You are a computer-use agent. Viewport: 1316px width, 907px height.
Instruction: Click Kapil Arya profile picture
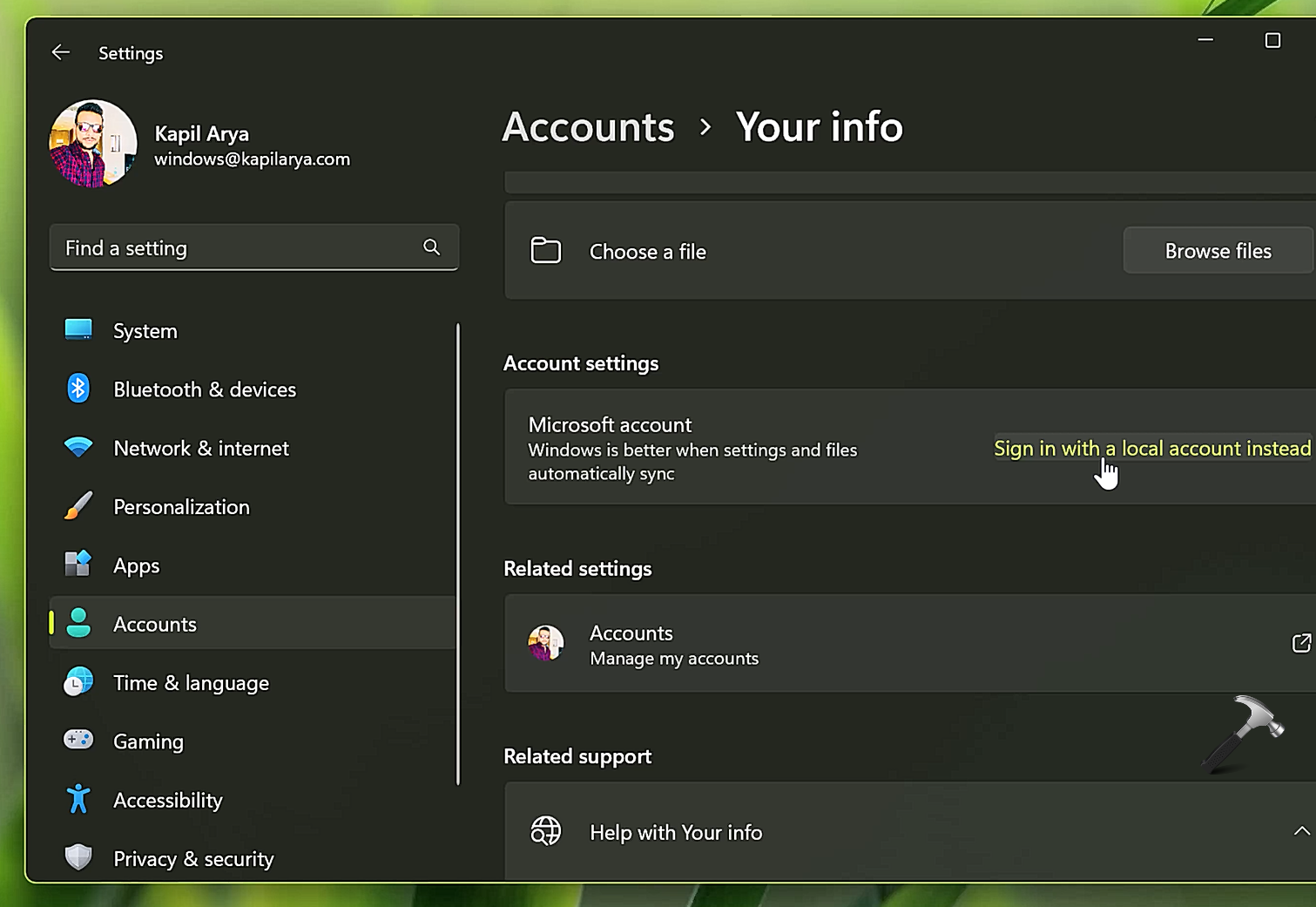[x=93, y=144]
